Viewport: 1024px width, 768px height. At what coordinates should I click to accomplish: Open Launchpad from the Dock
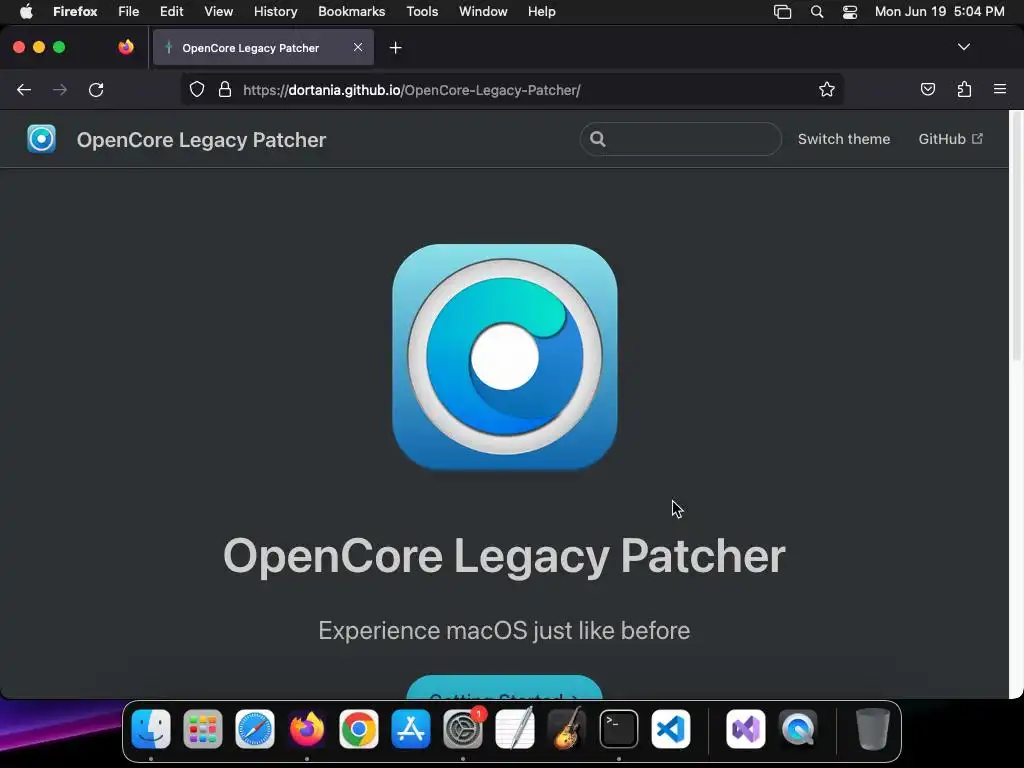coord(202,729)
